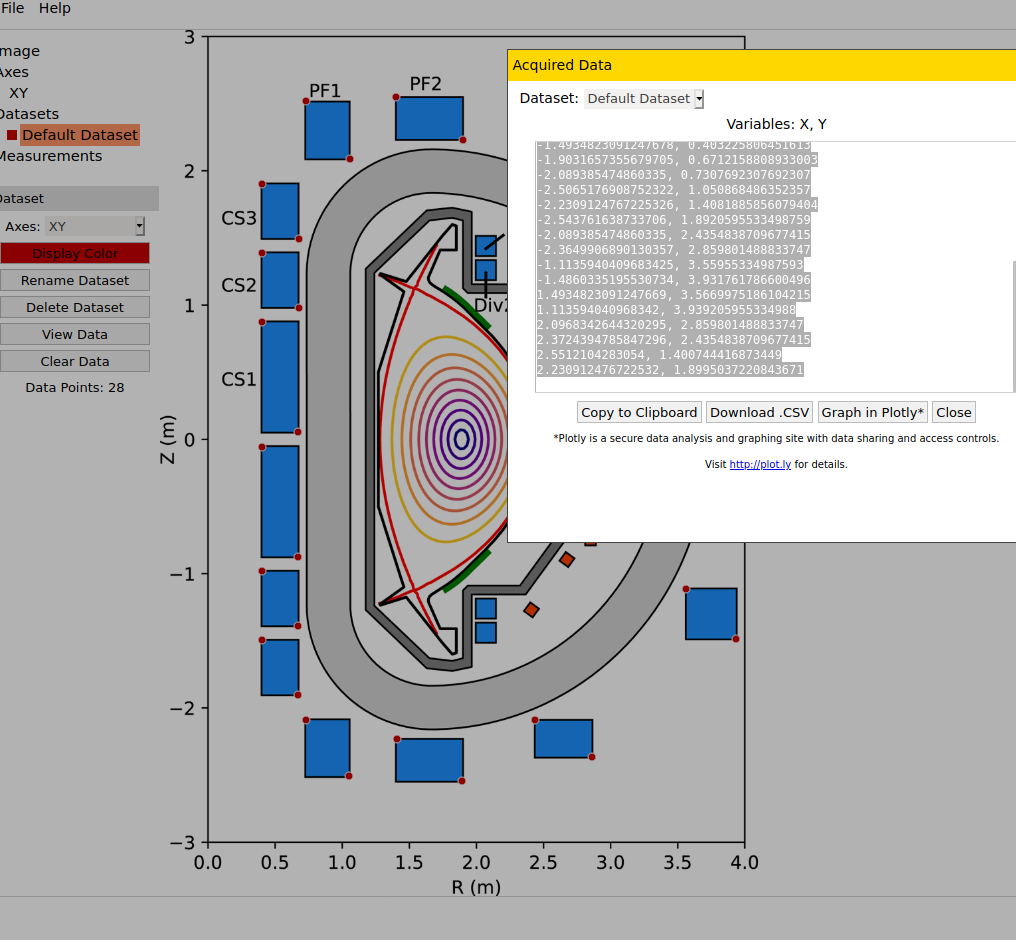The width and height of the screenshot is (1016, 940).
Task: Click the Display Color button
Action: point(75,253)
